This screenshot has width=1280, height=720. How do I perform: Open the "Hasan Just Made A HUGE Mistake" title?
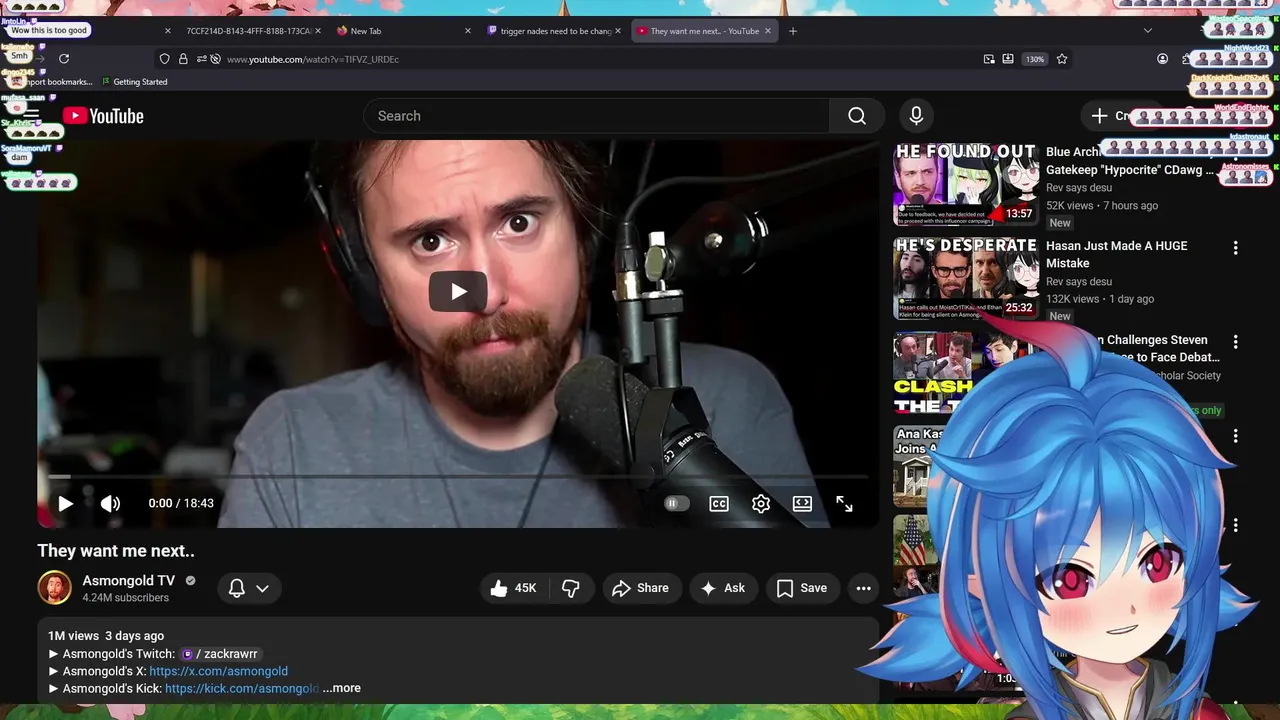(1117, 254)
